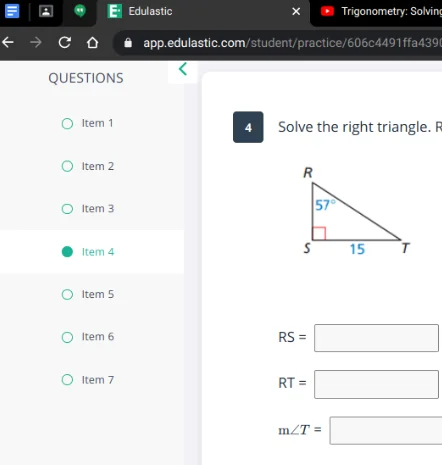Screen dimensions: 442x465
Task: Open question labeled Item 2
Action: [98, 166]
